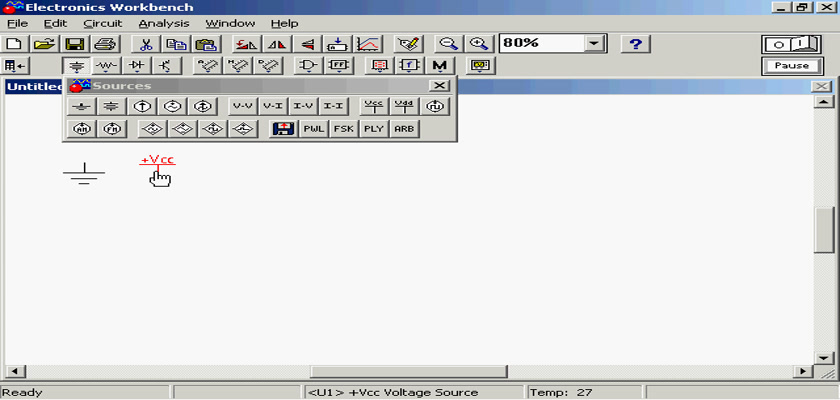Open the Transistors parts bin

(x=167, y=66)
